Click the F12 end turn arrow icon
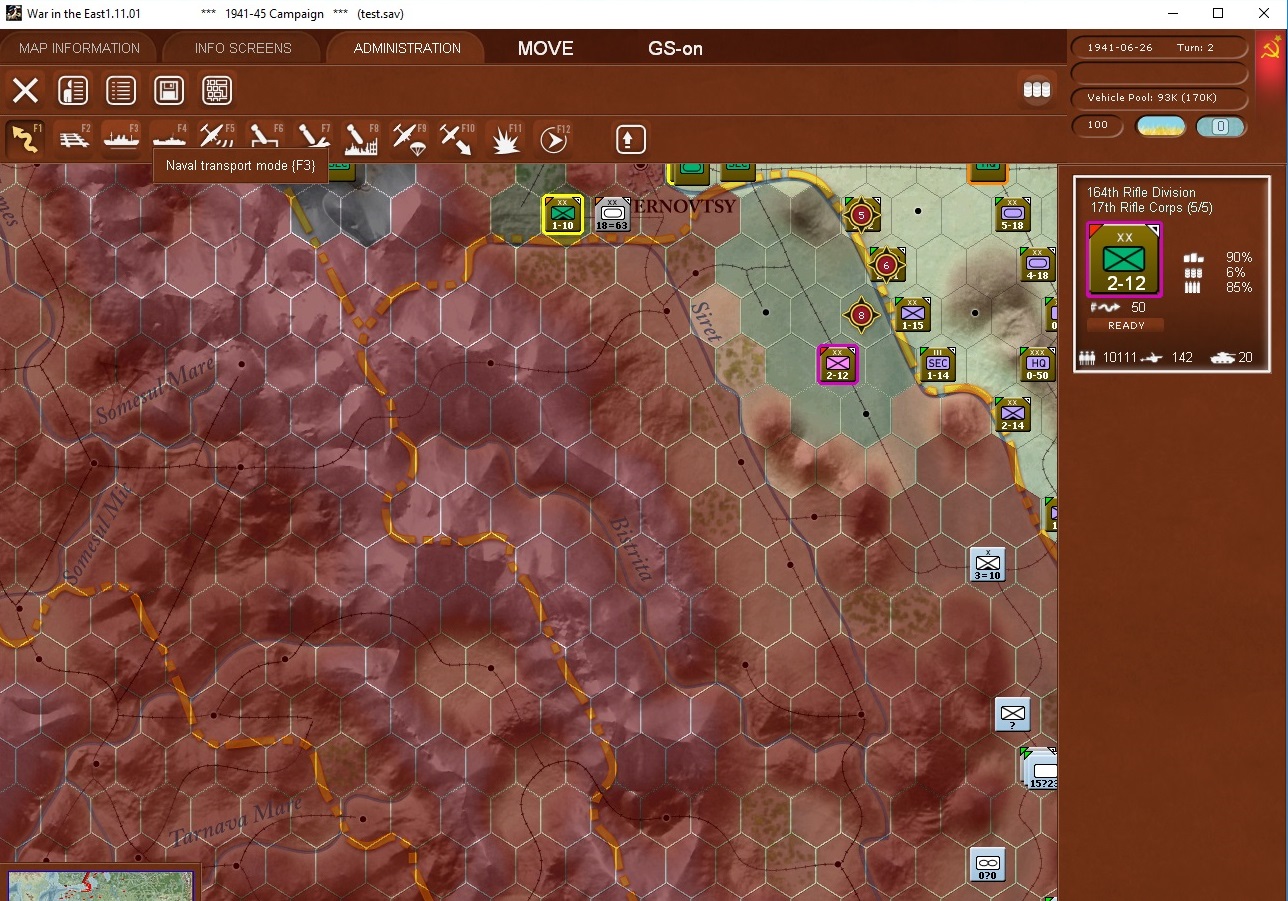This screenshot has width=1288, height=901. coord(553,139)
